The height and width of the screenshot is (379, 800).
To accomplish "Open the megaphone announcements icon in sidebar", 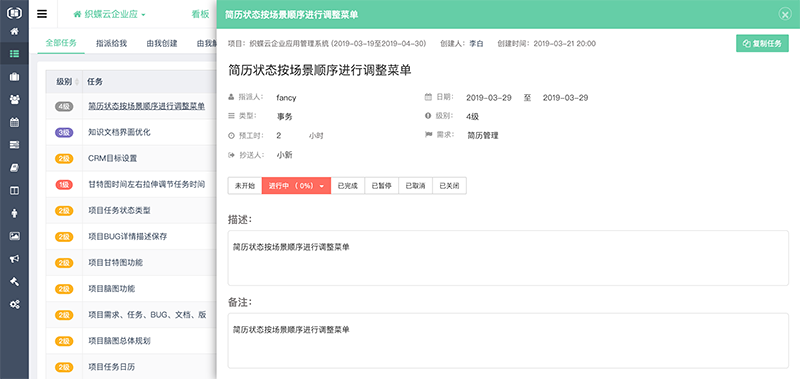I will click(x=14, y=259).
